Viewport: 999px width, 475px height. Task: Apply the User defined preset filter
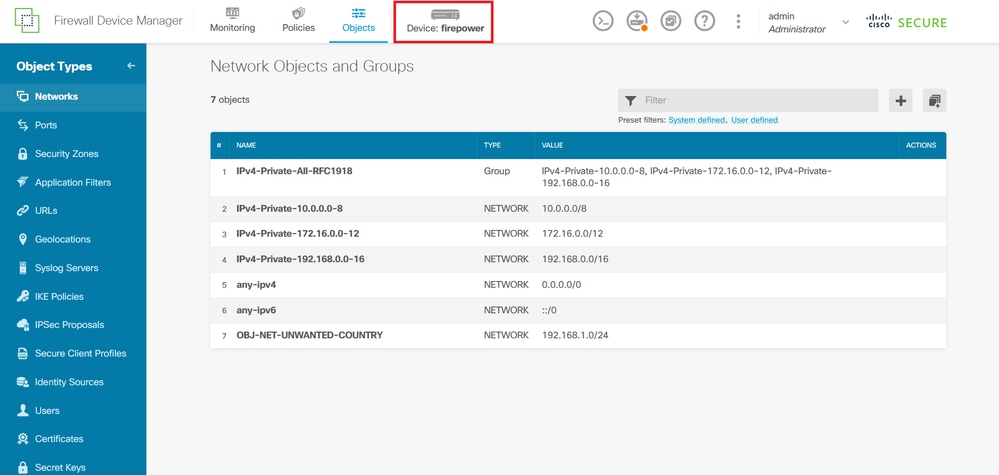click(x=754, y=120)
